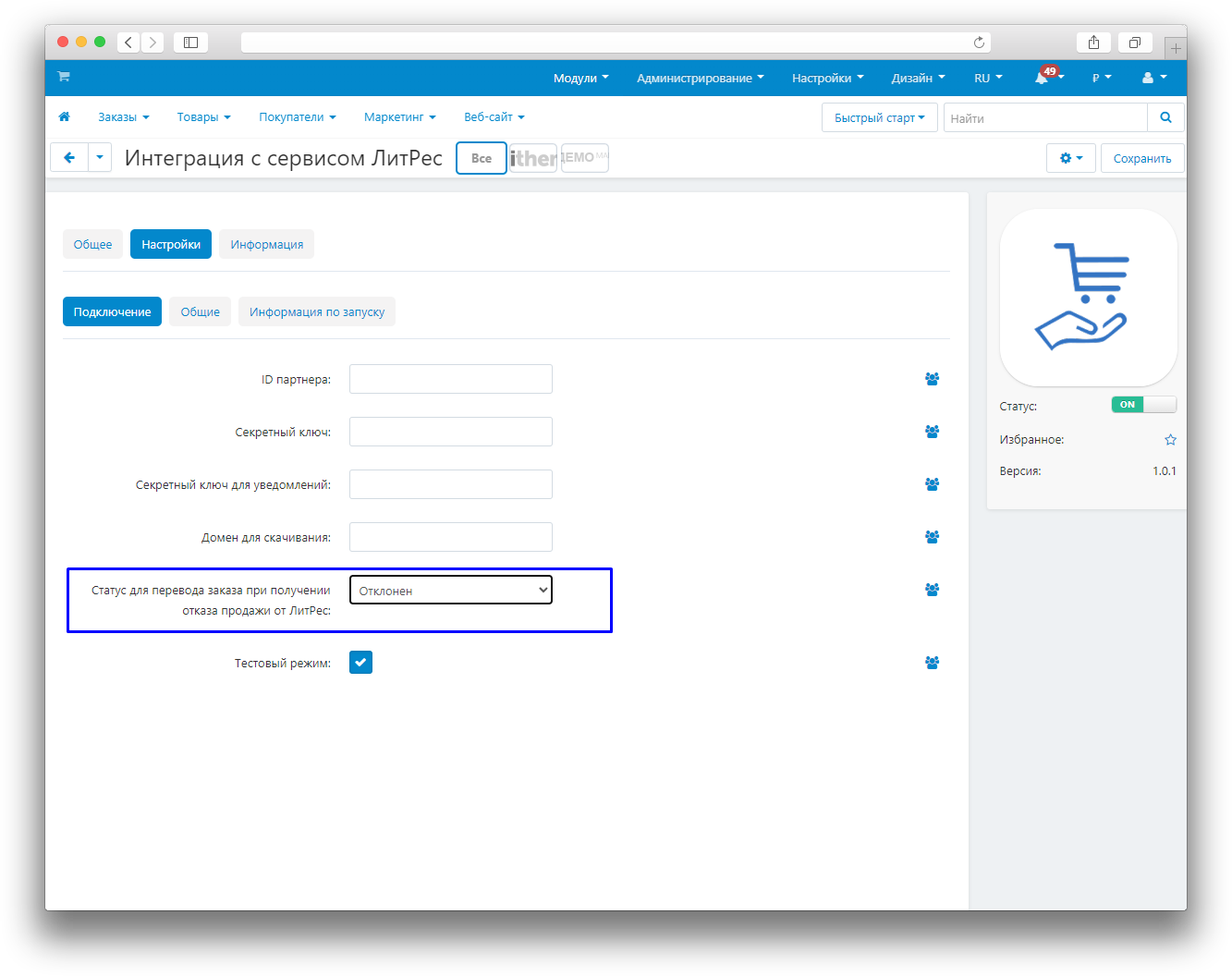Focus Секретный ключ для уведомлений field
Screen dimensions: 1232x976
point(451,484)
